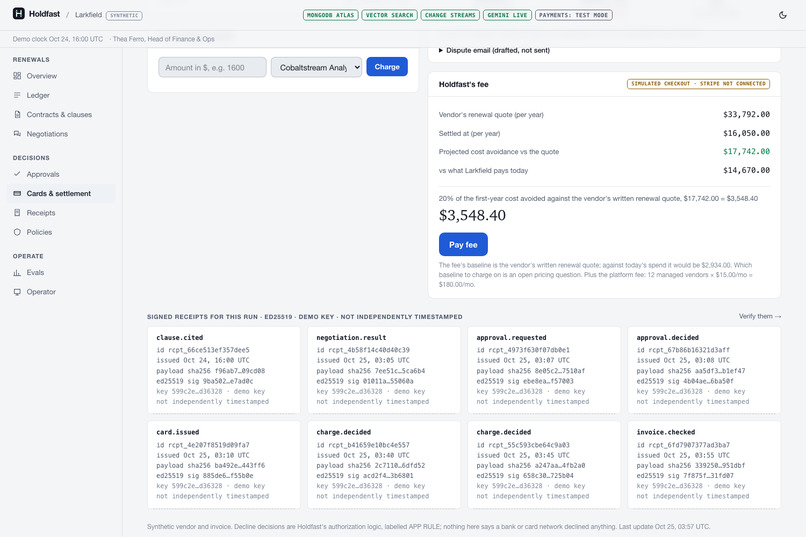Select the clause.cited receipt card

click(224, 369)
